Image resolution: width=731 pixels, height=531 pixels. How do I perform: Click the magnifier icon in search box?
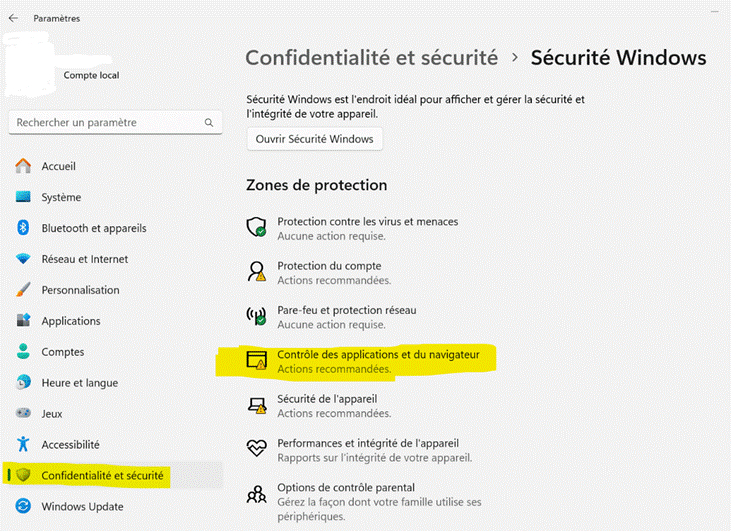[209, 123]
